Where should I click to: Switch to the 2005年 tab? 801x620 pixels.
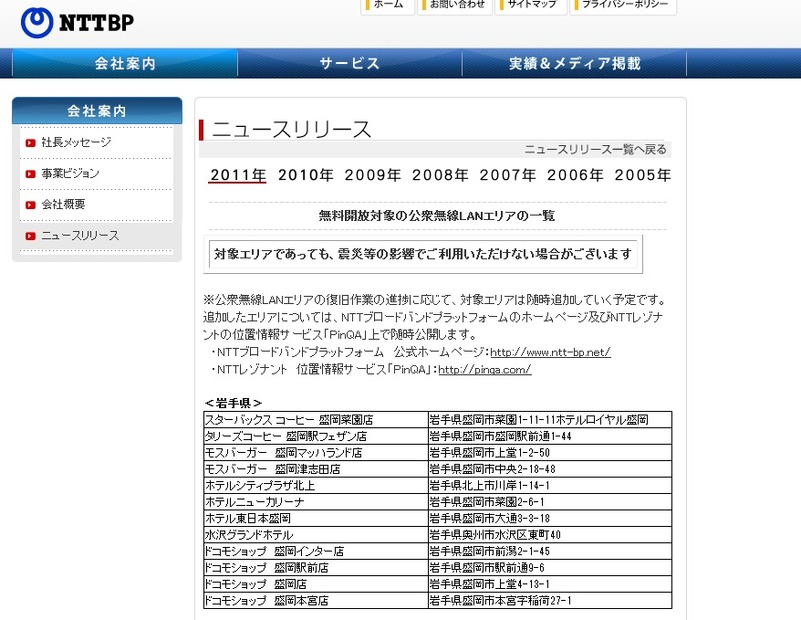tap(642, 175)
